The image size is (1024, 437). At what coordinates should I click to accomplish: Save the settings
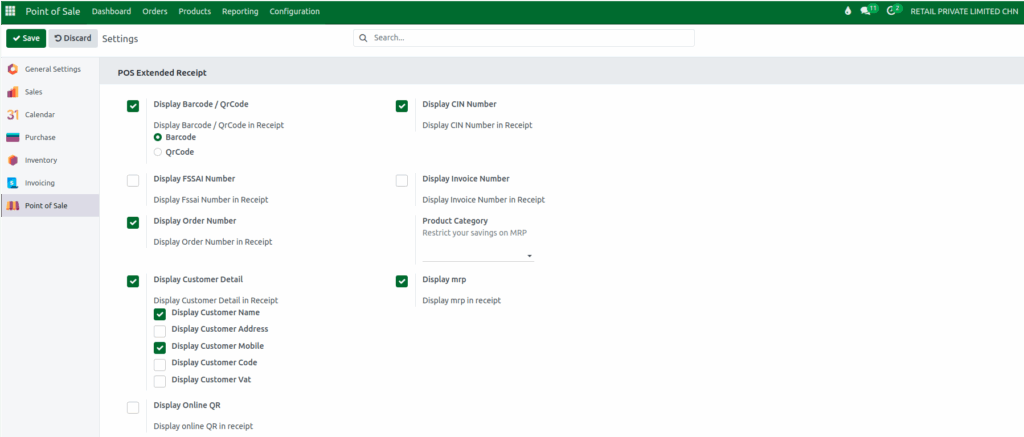click(x=26, y=39)
